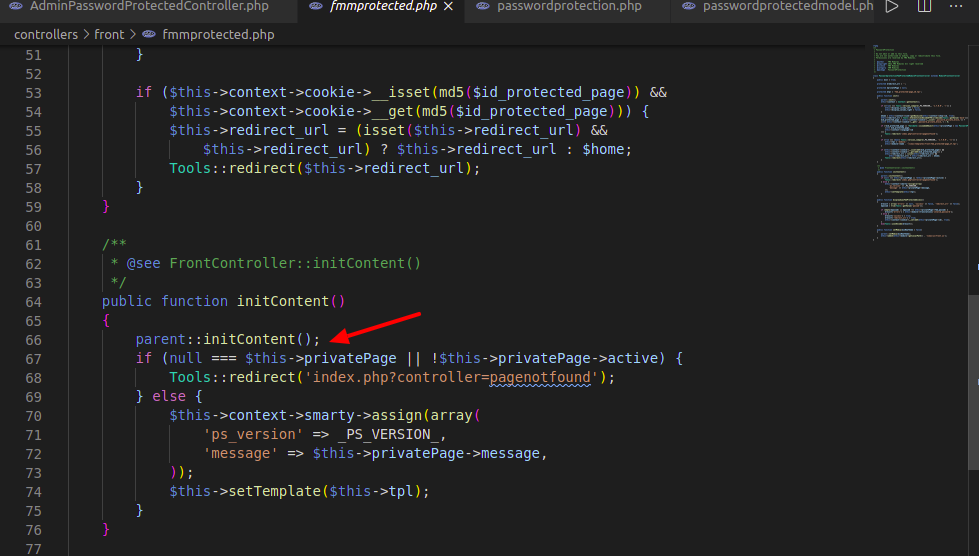The width and height of the screenshot is (979, 556).
Task: Click line number 66 in gutter
Action: [34, 340]
